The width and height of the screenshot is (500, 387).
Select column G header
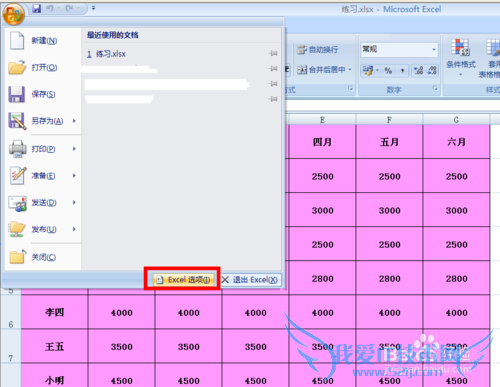tap(456, 120)
